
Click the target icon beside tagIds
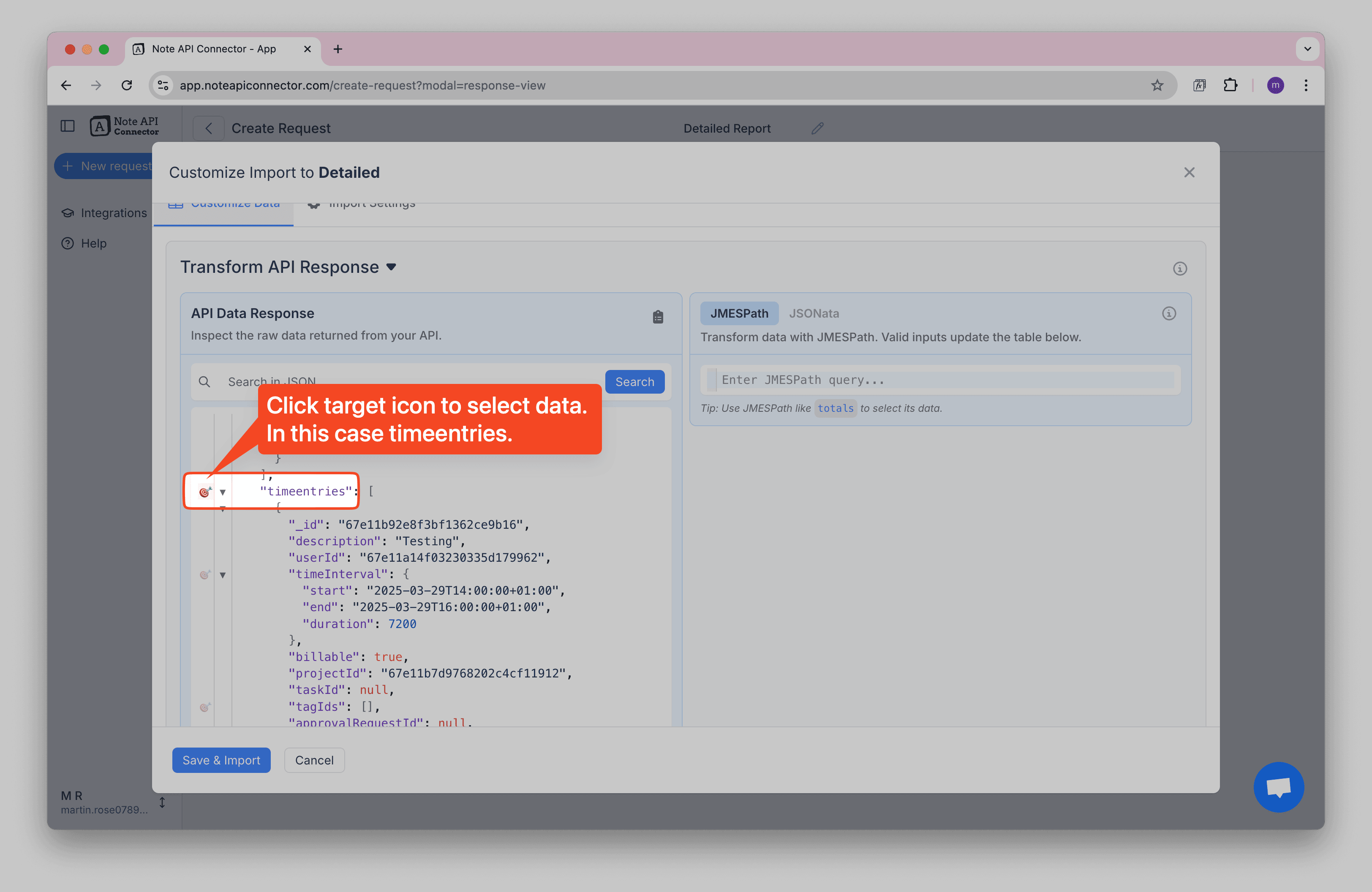tap(204, 707)
